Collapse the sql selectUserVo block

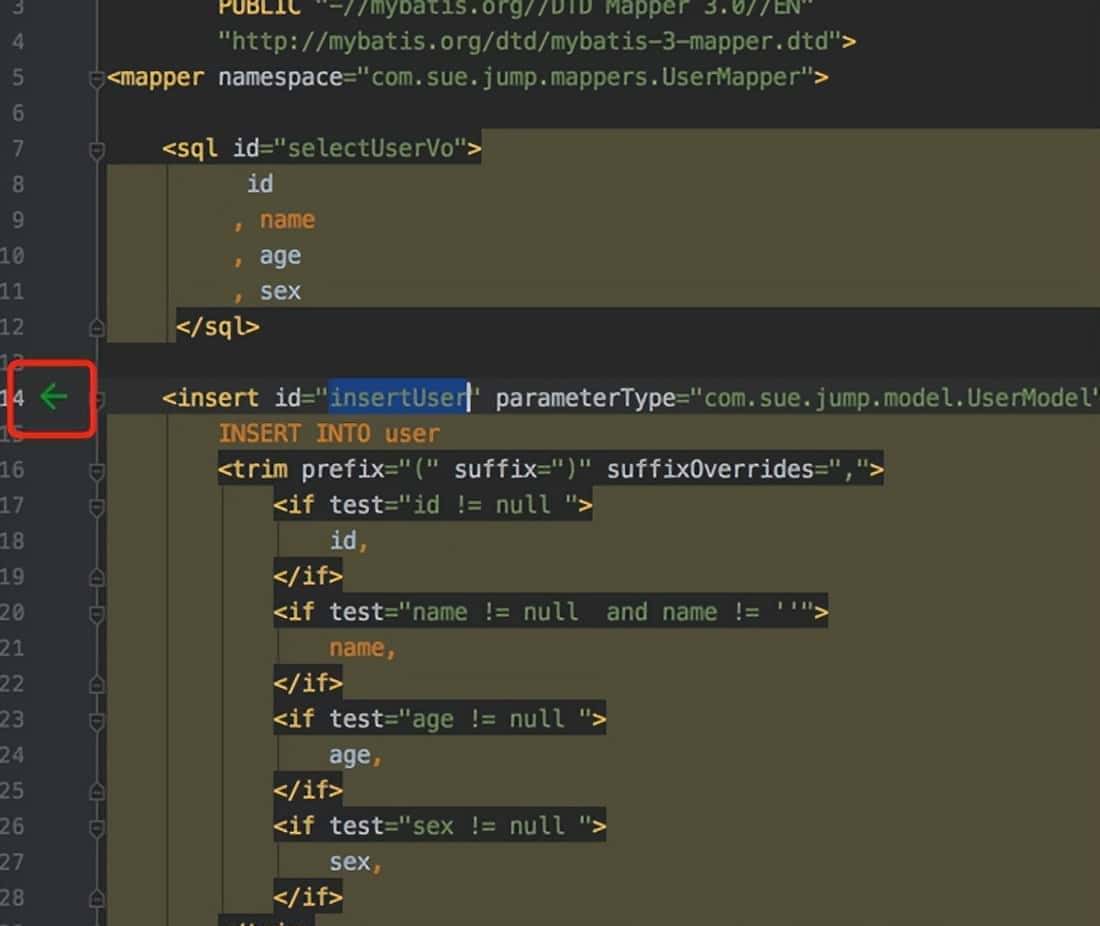pyautogui.click(x=96, y=150)
